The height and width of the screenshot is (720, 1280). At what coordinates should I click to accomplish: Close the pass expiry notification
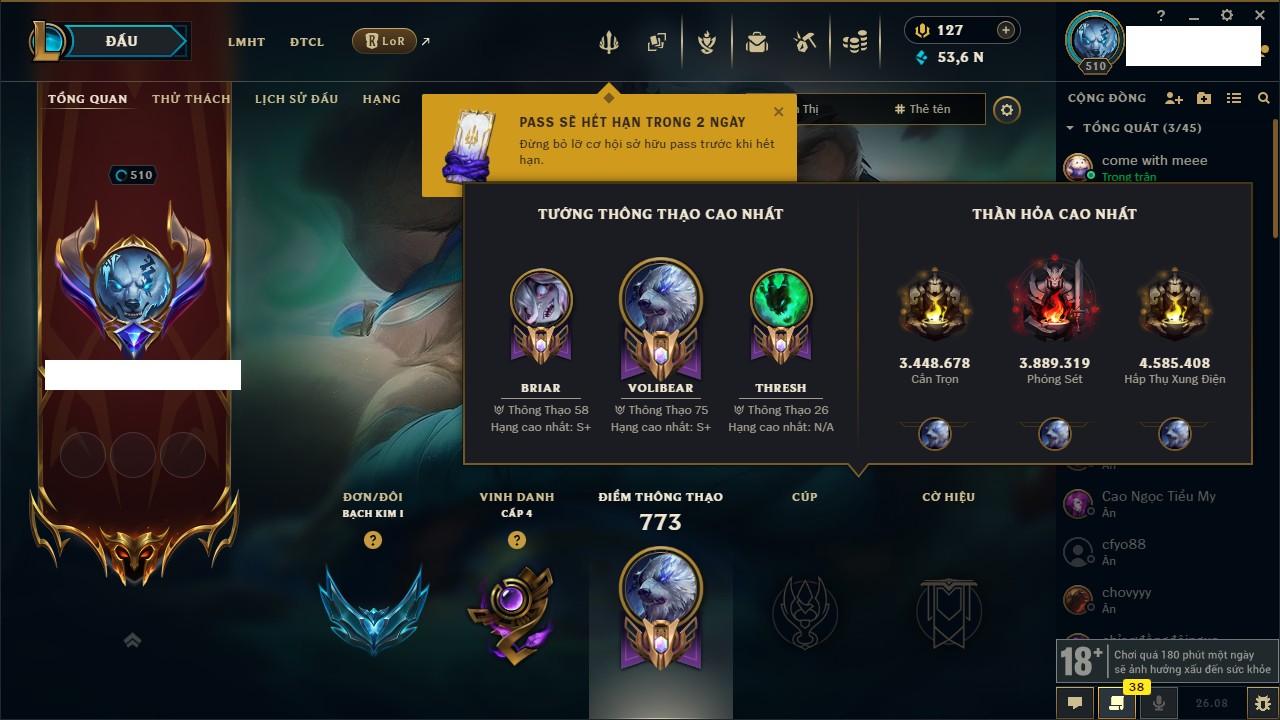tap(779, 112)
